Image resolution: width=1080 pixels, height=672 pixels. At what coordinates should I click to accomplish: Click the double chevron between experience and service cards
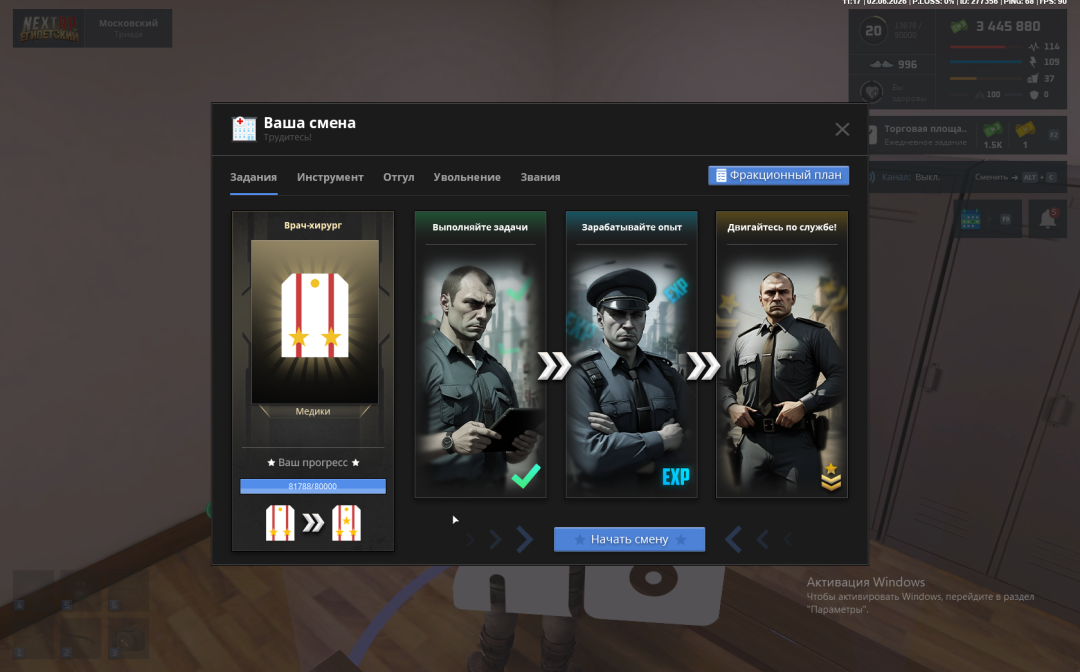(x=704, y=366)
